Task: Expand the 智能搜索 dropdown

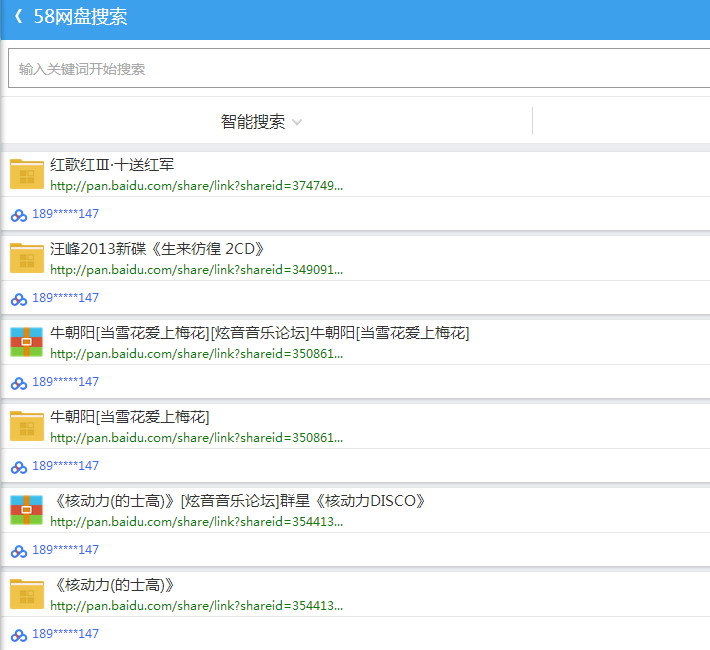Action: pos(253,122)
